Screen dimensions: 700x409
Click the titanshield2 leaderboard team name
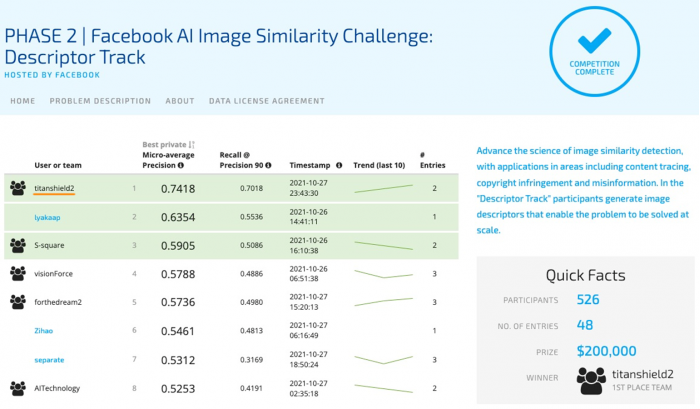[54, 188]
